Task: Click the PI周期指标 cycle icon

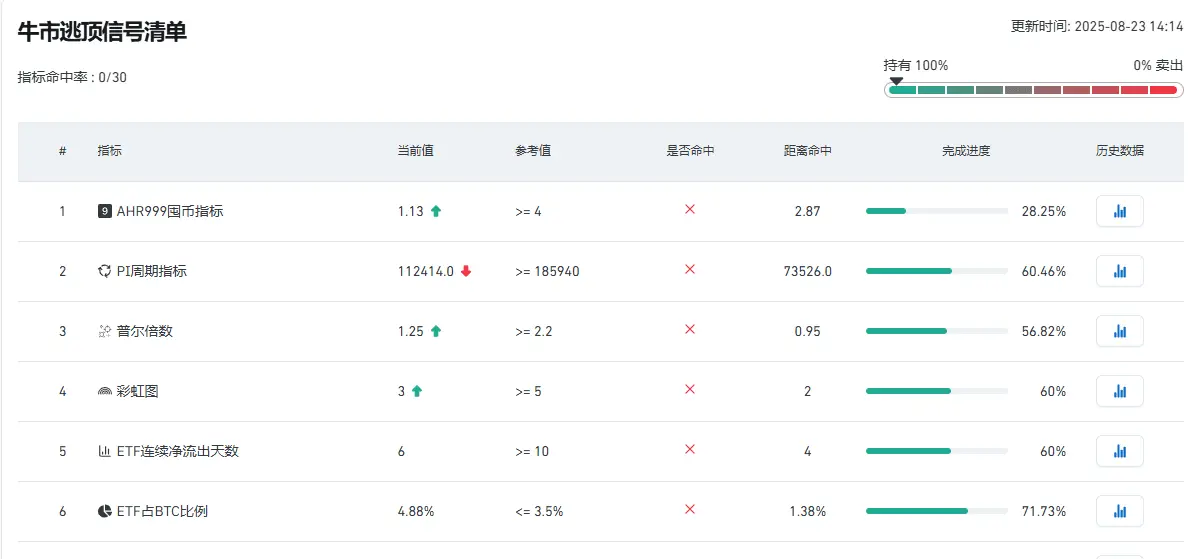Action: 105,272
